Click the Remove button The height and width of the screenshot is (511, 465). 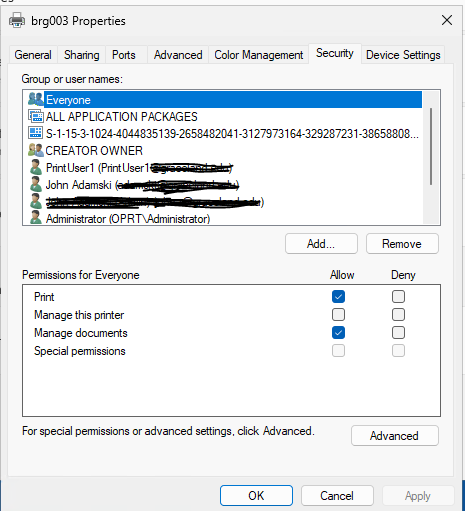(402, 244)
